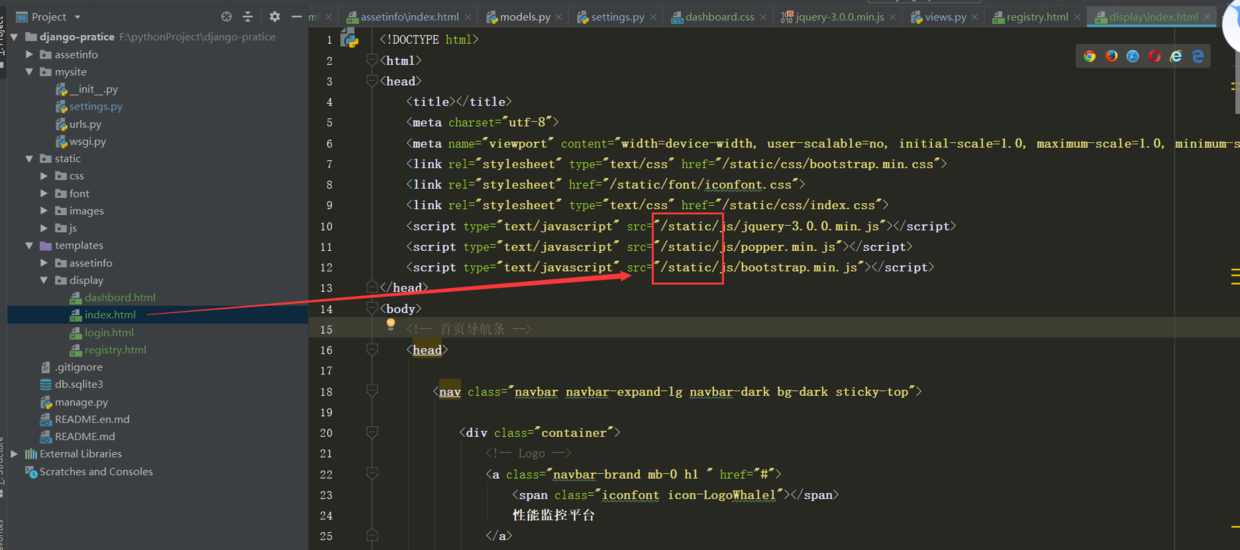This screenshot has width=1240, height=550.
Task: Select index.html in display folder
Action: pyautogui.click(x=110, y=315)
